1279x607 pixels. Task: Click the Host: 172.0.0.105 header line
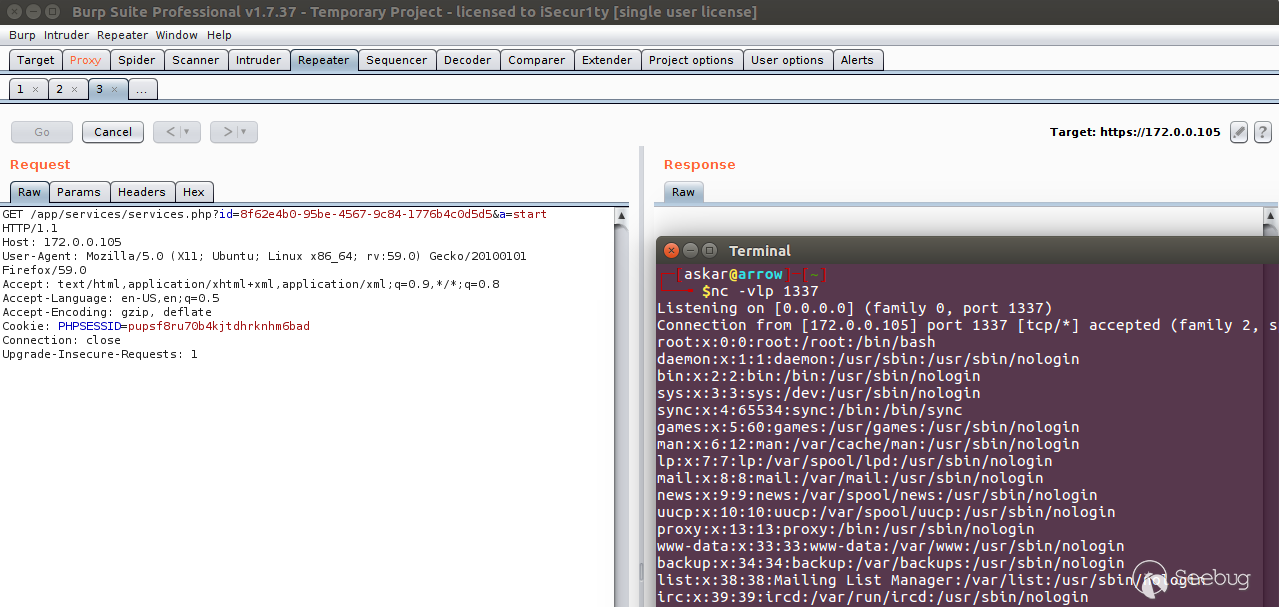click(x=62, y=242)
